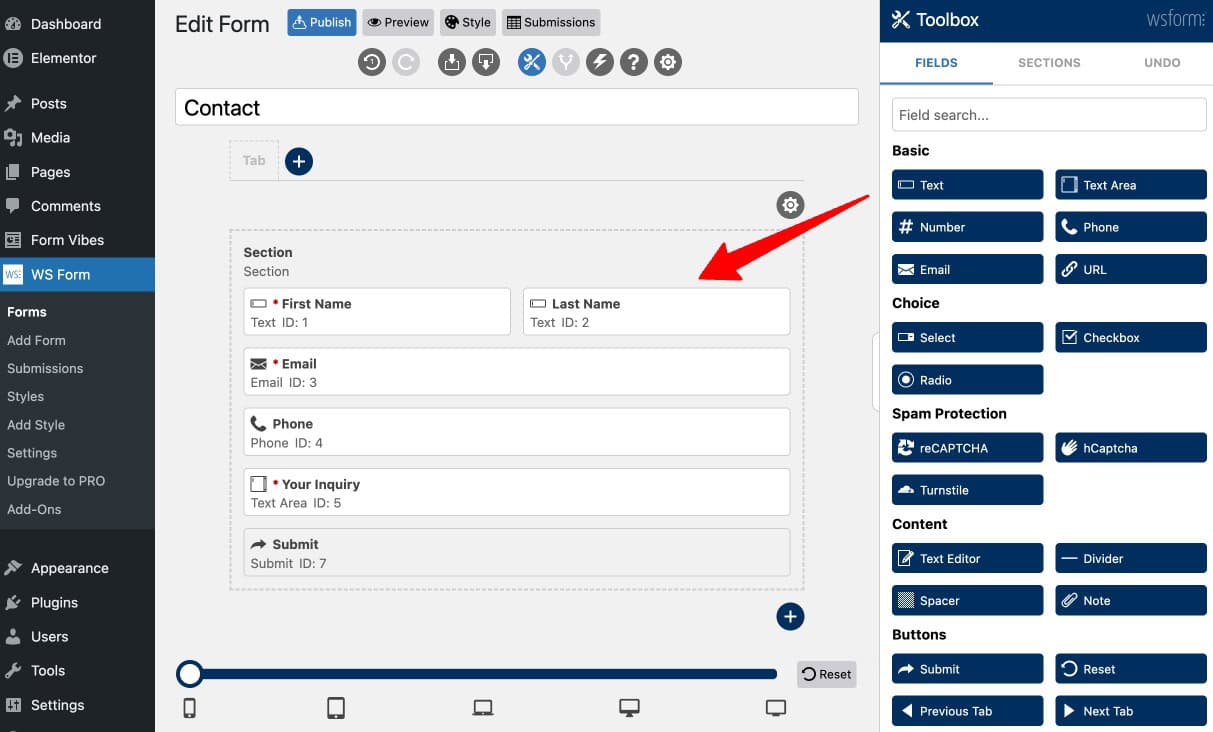The image size is (1213, 732).
Task: Select the Phone field ID 4
Action: tap(517, 432)
